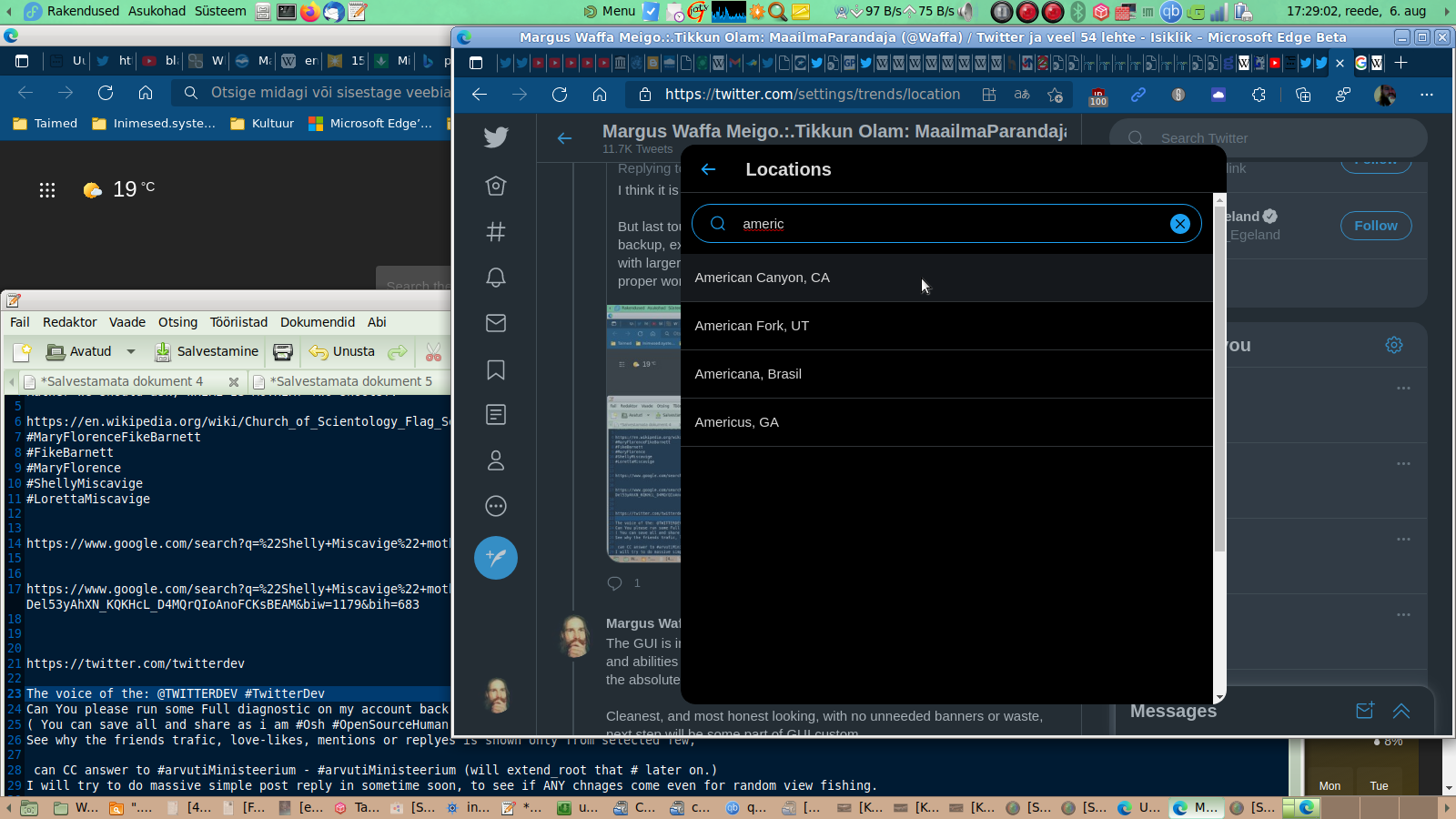Open the attached screenshot image in the tweet
The image size is (1456, 819).
point(643,433)
